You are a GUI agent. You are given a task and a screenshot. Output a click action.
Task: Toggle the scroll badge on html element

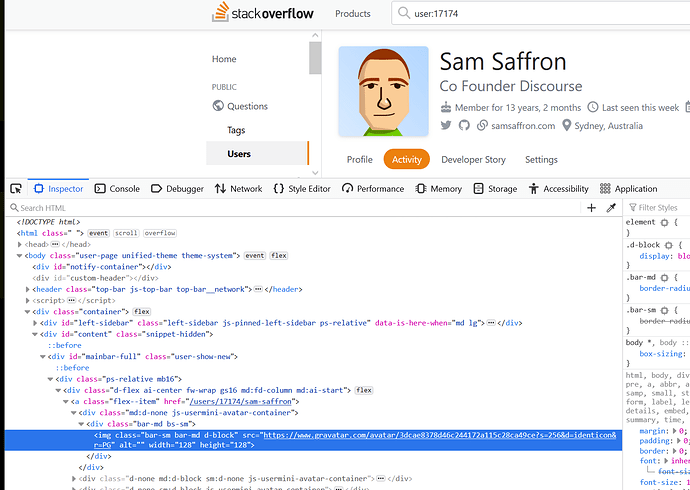click(x=126, y=233)
